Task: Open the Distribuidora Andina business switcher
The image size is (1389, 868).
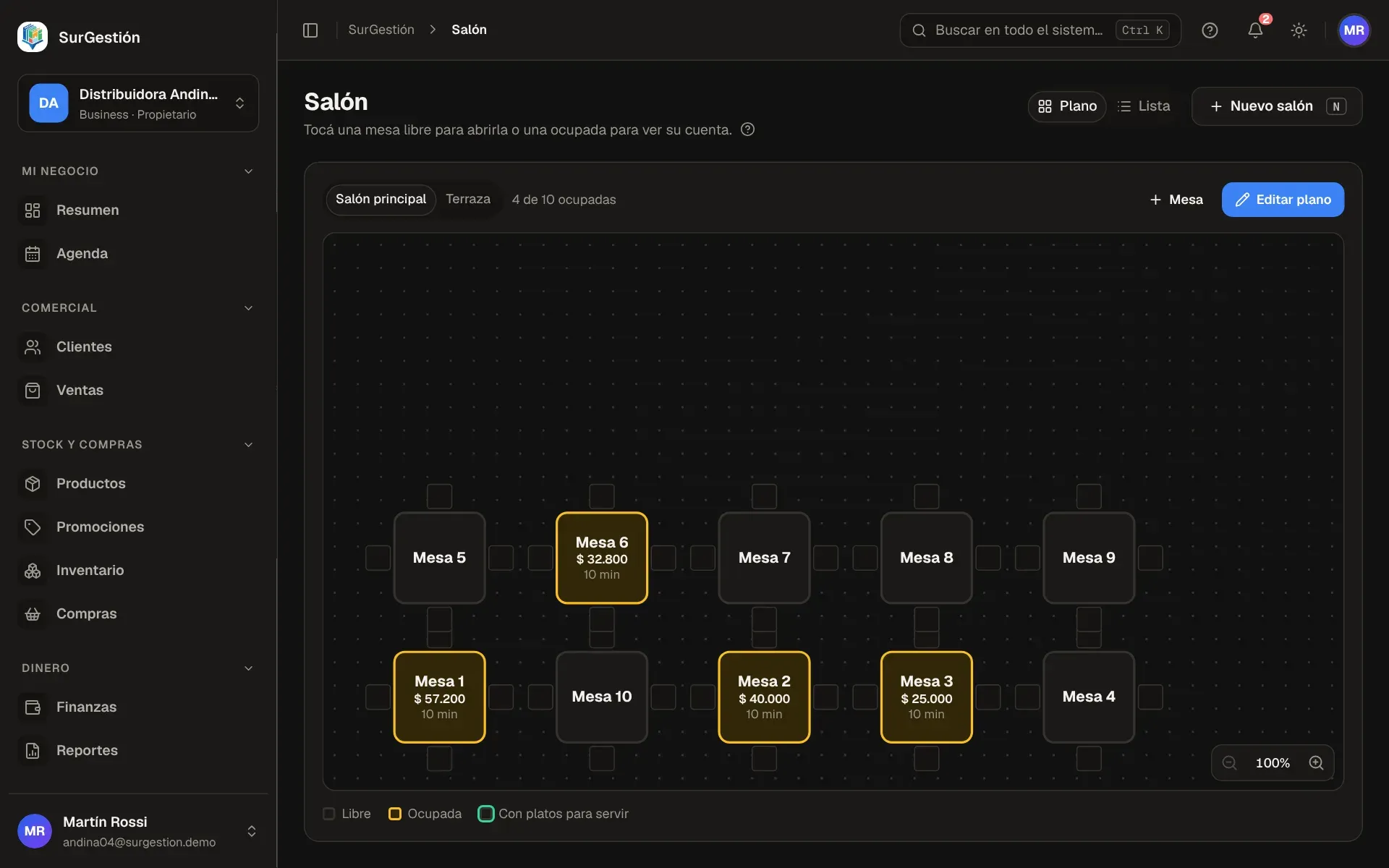Action: click(138, 103)
